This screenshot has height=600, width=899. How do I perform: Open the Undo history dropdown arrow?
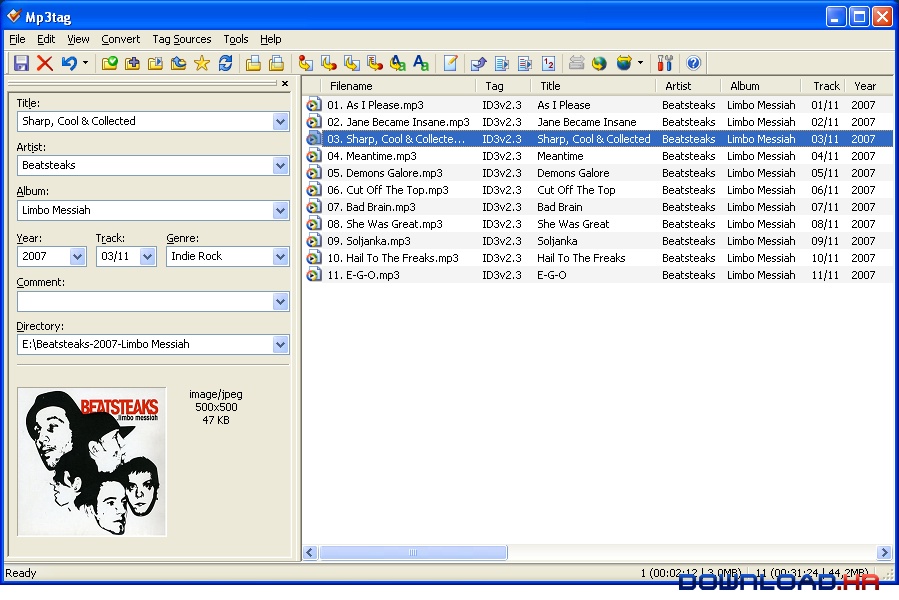(x=85, y=63)
